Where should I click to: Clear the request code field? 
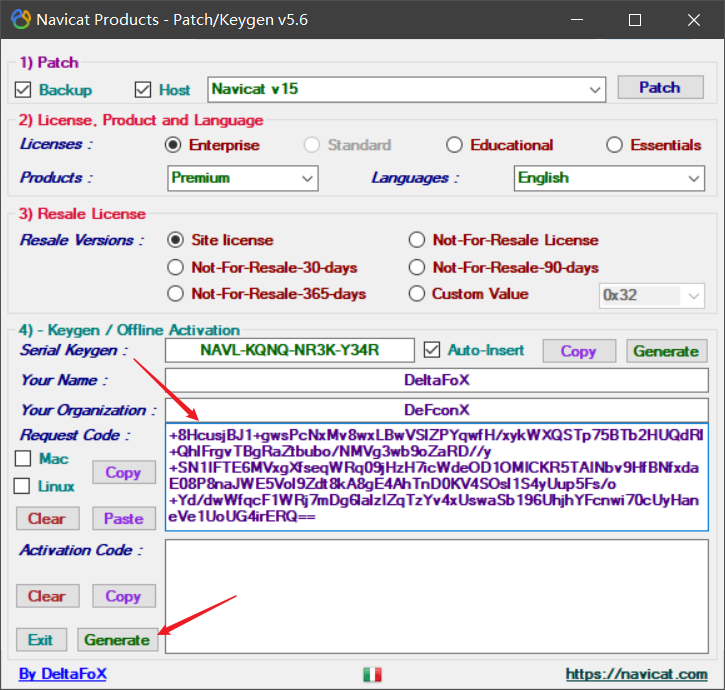coord(47,518)
